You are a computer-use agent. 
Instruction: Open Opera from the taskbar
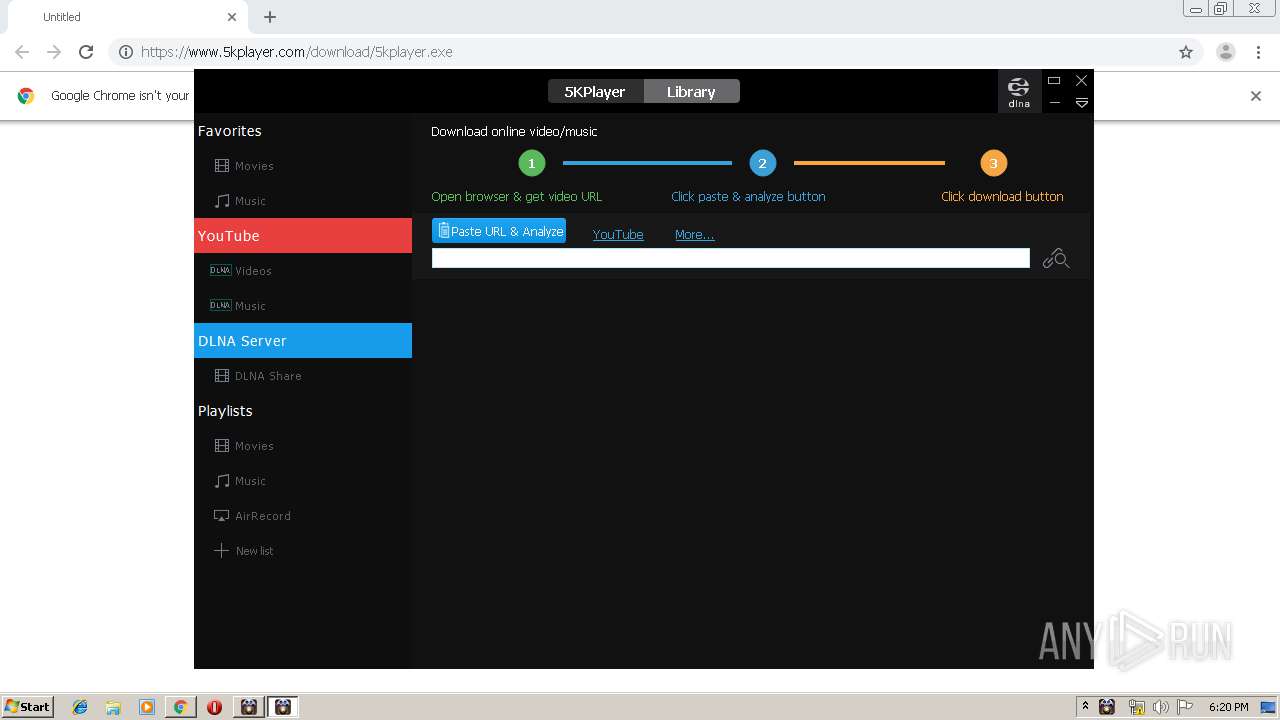[x=214, y=707]
